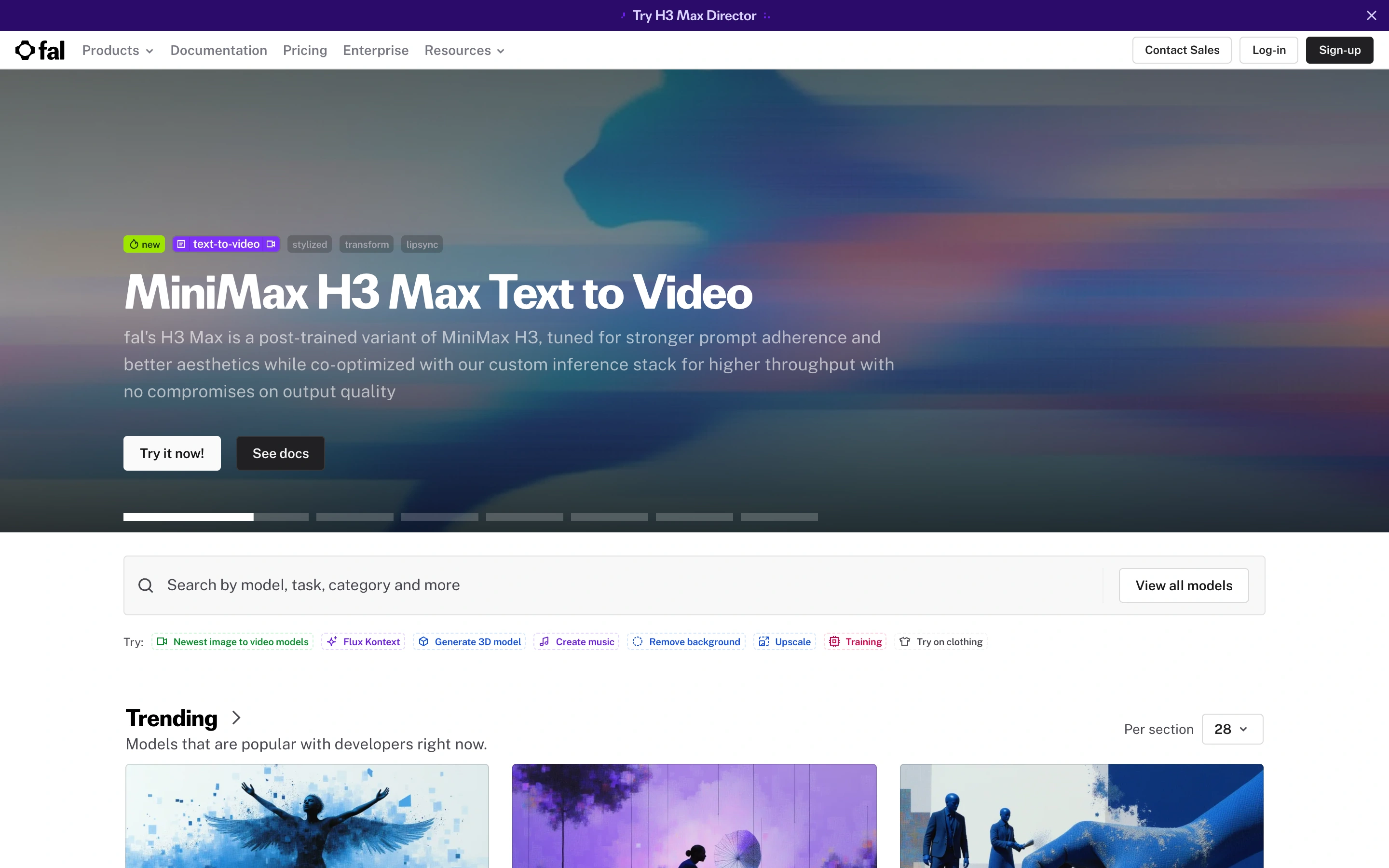Click the search magnifier icon
The image size is (1389, 868).
[146, 585]
